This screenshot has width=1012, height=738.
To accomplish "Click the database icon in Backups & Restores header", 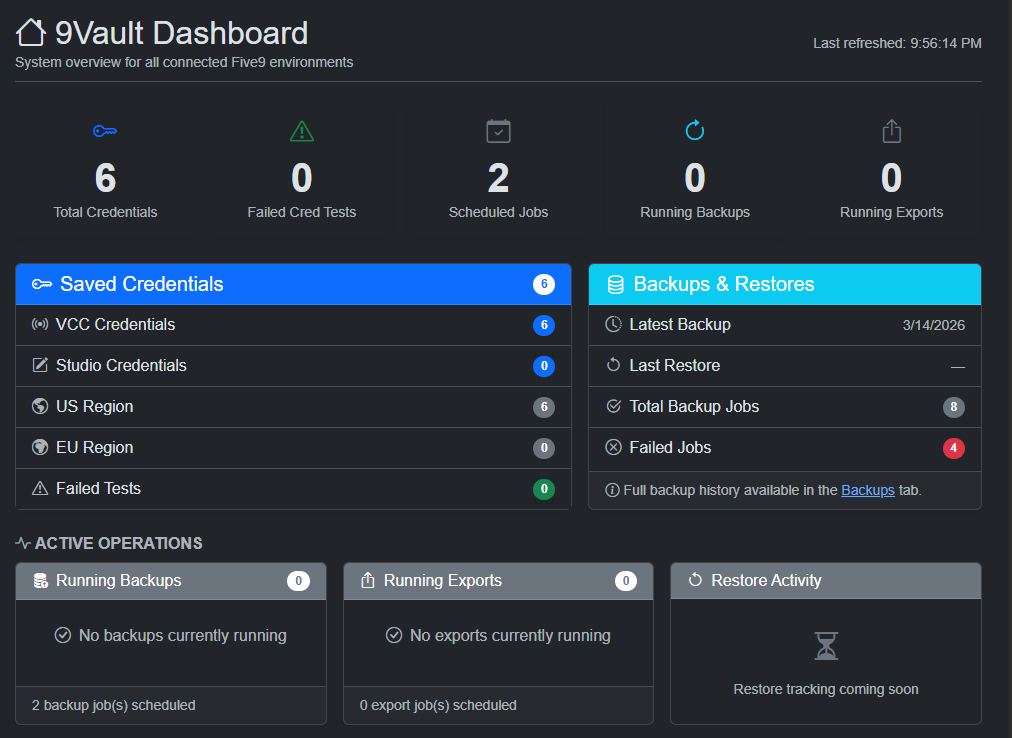I will [x=614, y=284].
